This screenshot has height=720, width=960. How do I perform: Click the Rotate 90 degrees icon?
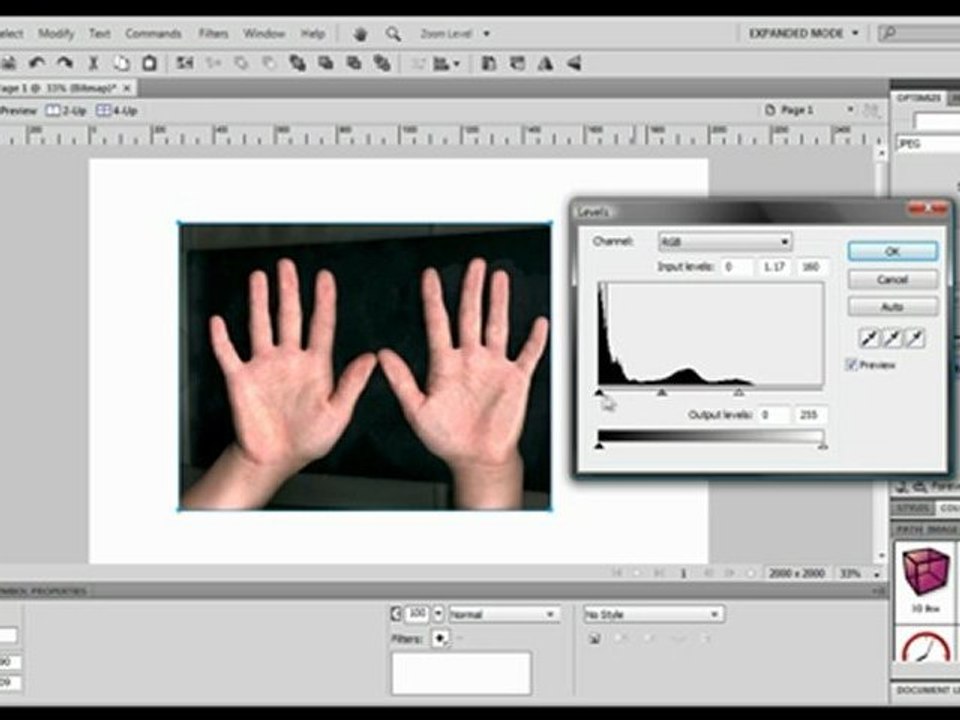pos(489,63)
